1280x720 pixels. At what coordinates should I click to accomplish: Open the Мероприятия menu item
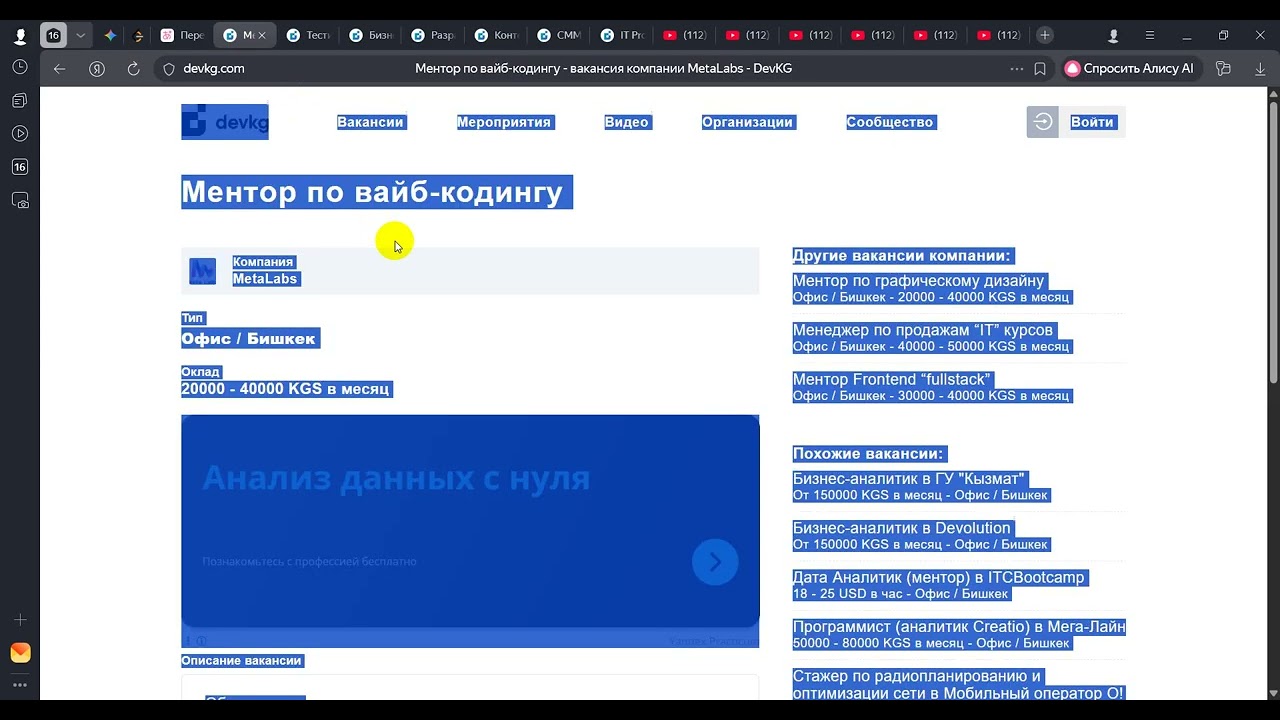[504, 122]
